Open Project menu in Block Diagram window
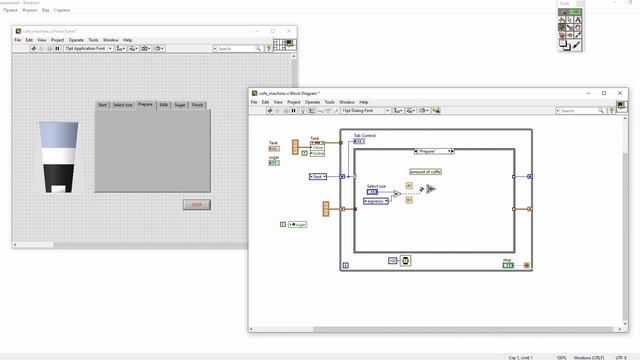 point(293,102)
